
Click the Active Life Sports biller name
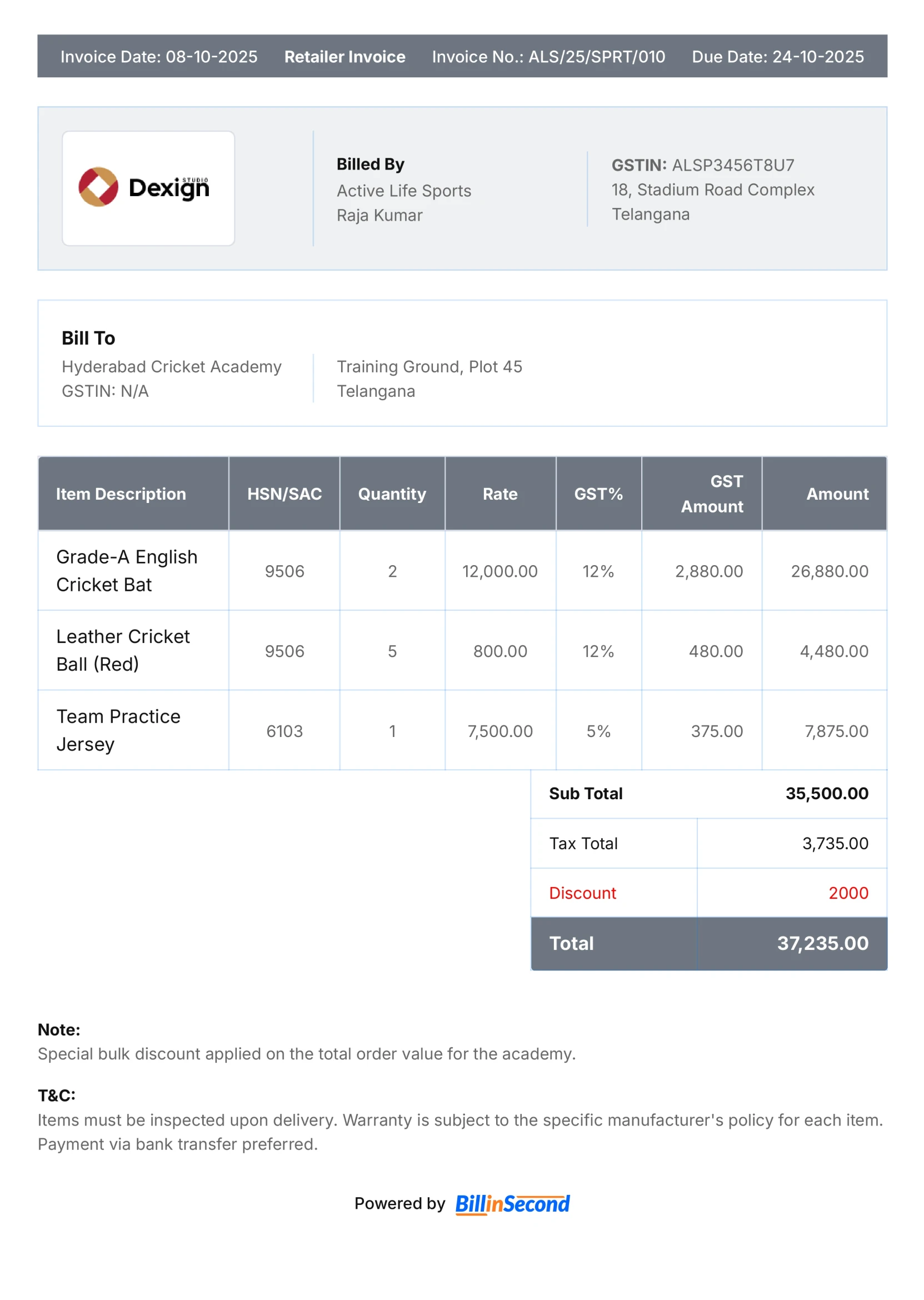tap(403, 191)
